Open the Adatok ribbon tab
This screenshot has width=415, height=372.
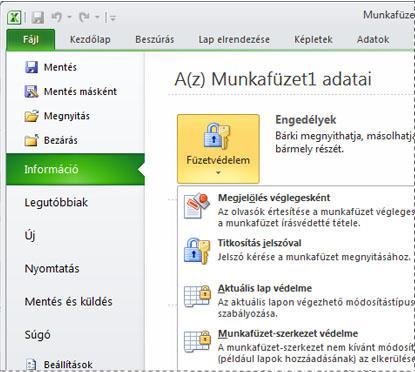(x=373, y=40)
